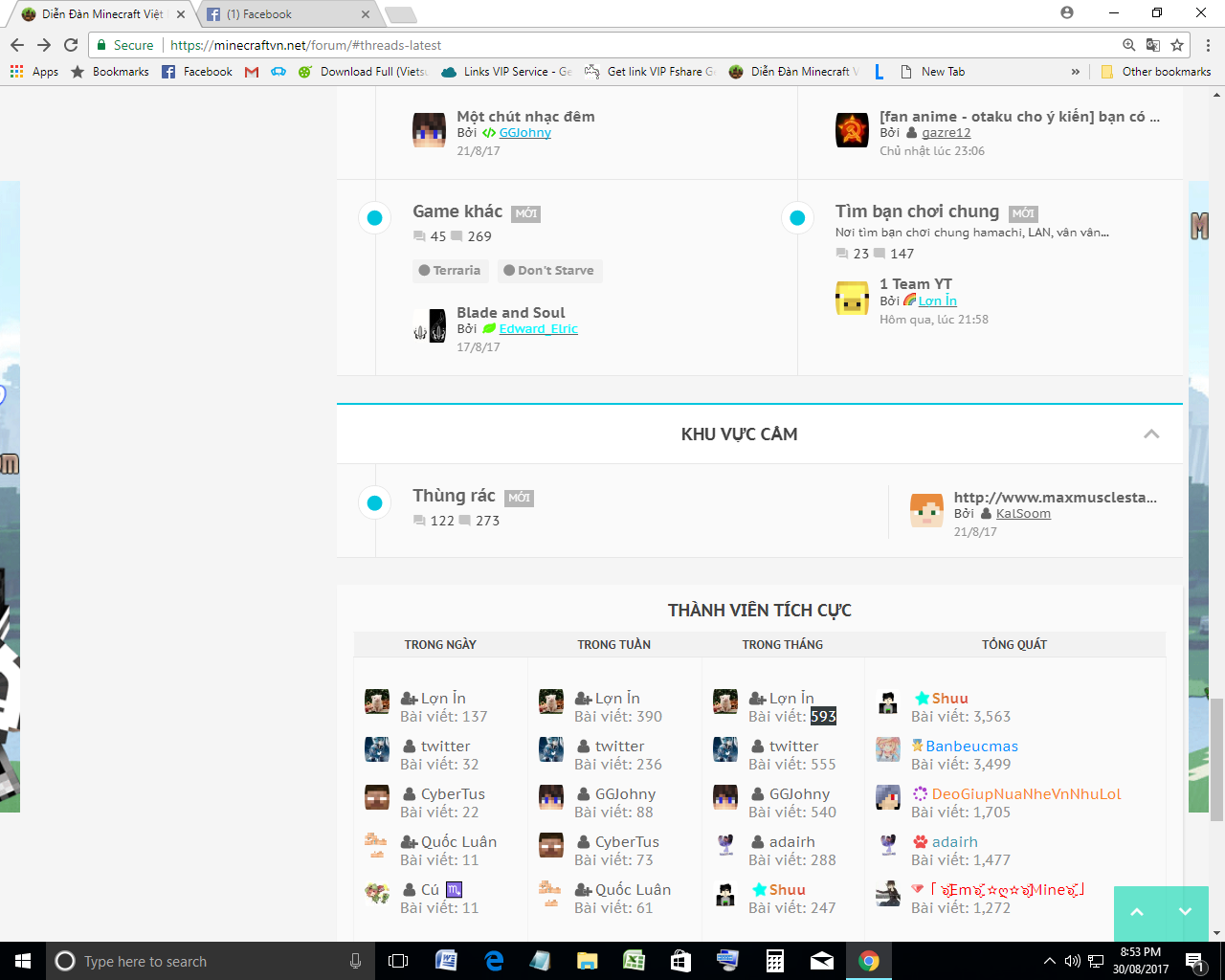Viewport: 1225px width, 980px height.
Task: Launch Excel from the Windows taskbar
Action: pos(635,961)
